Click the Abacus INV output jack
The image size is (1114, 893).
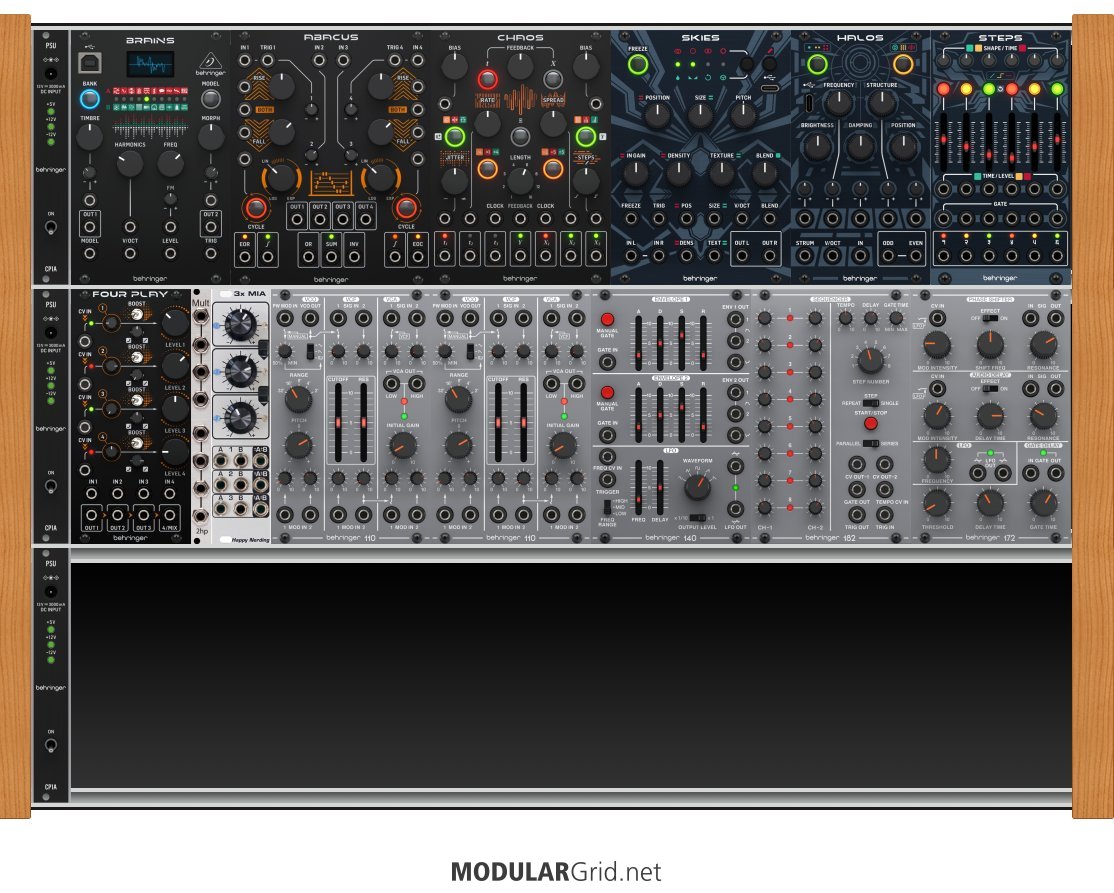(354, 256)
